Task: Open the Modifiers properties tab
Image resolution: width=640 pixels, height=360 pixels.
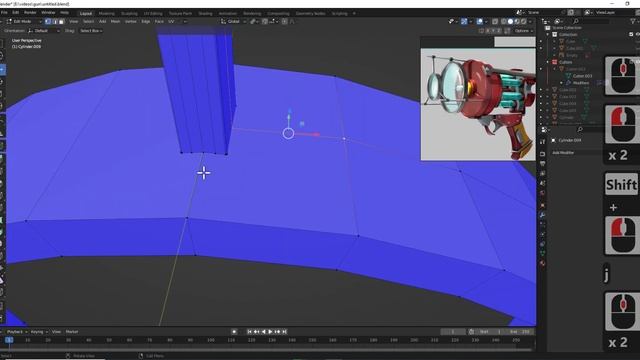Action: click(542, 214)
